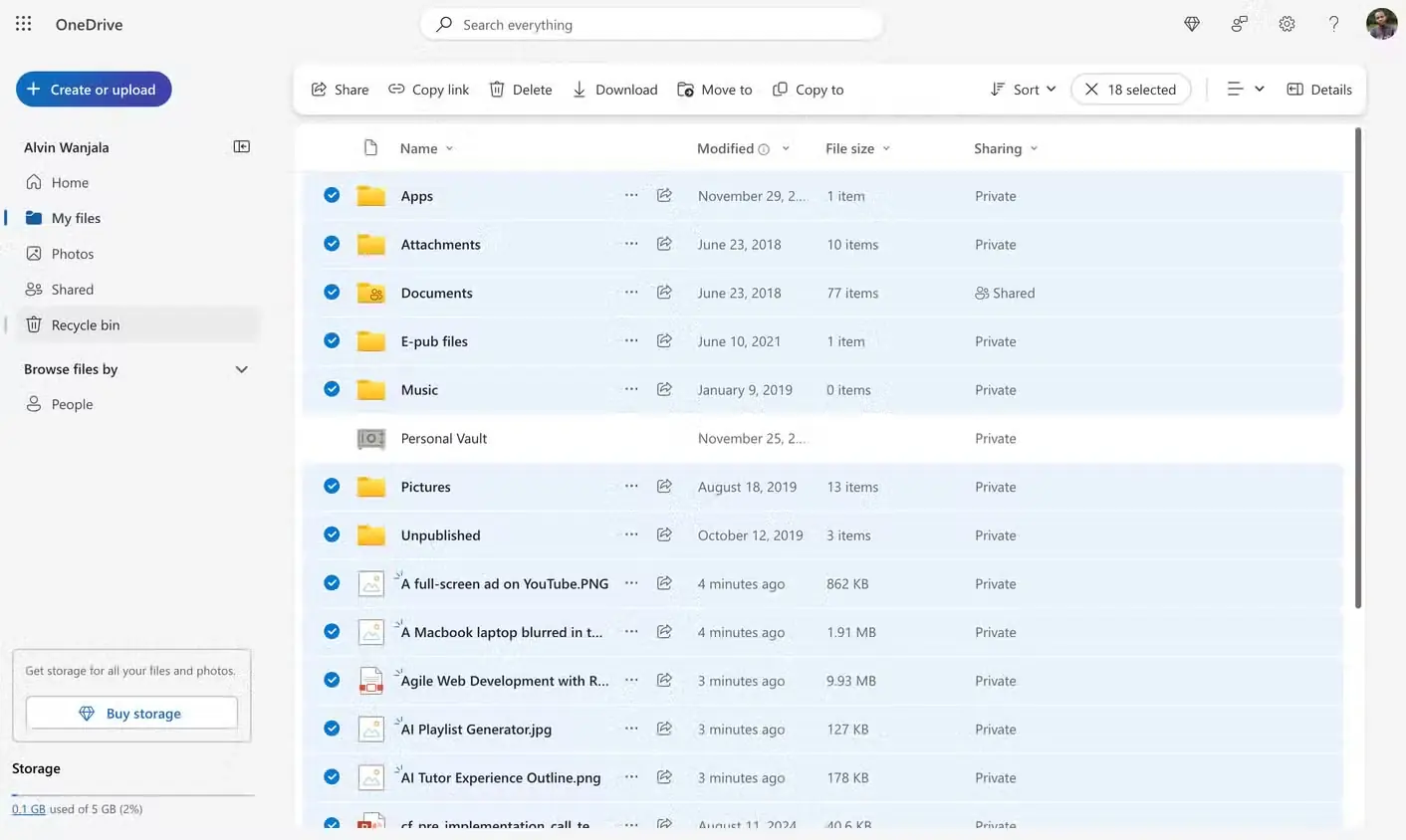Viewport: 1406px width, 840px height.
Task: Open the view layout switcher dropdown
Action: [1245, 89]
